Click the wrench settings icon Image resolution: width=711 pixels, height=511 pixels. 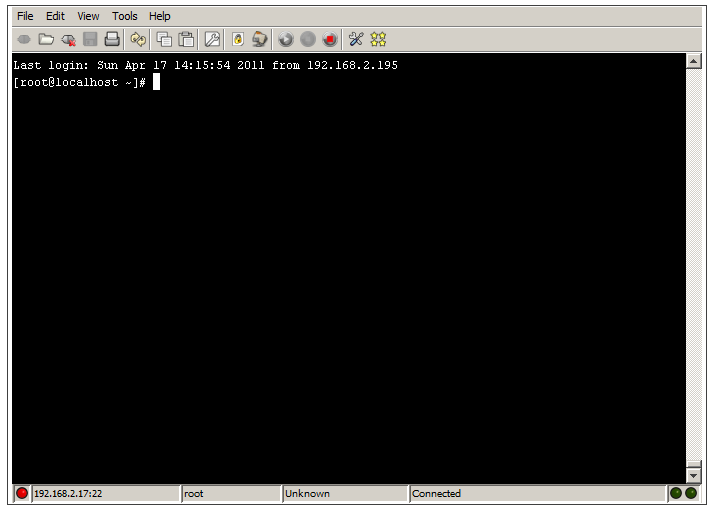pos(212,39)
